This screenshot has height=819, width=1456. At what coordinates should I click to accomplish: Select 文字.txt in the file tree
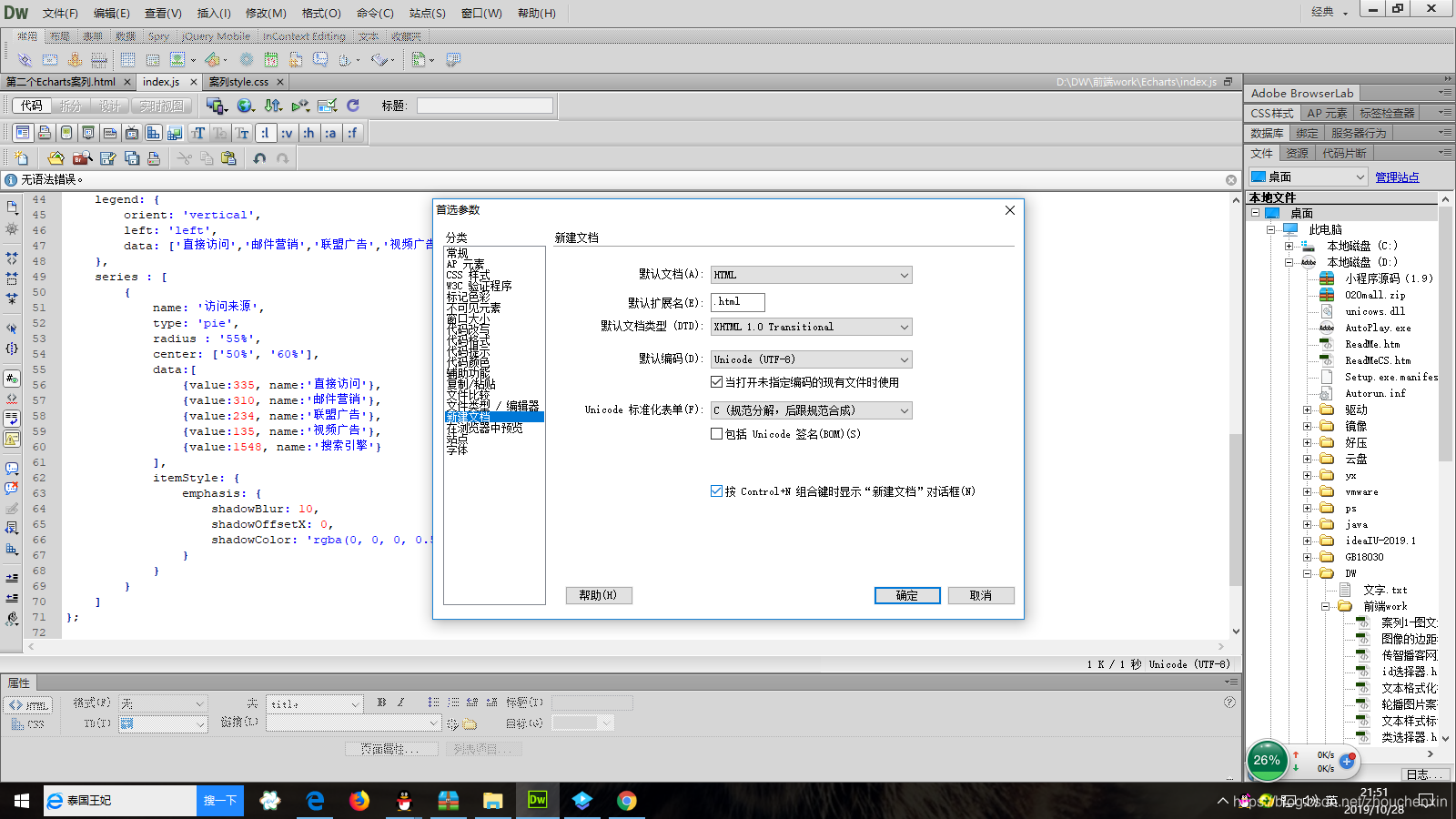[1385, 590]
